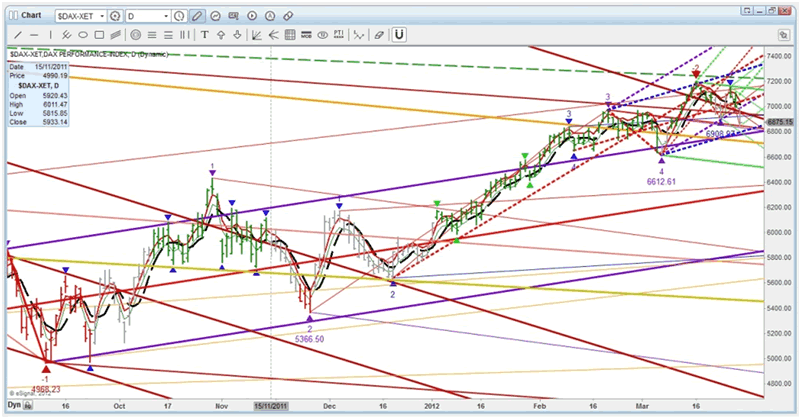Open the D interval dropdown arrow

click(x=166, y=16)
